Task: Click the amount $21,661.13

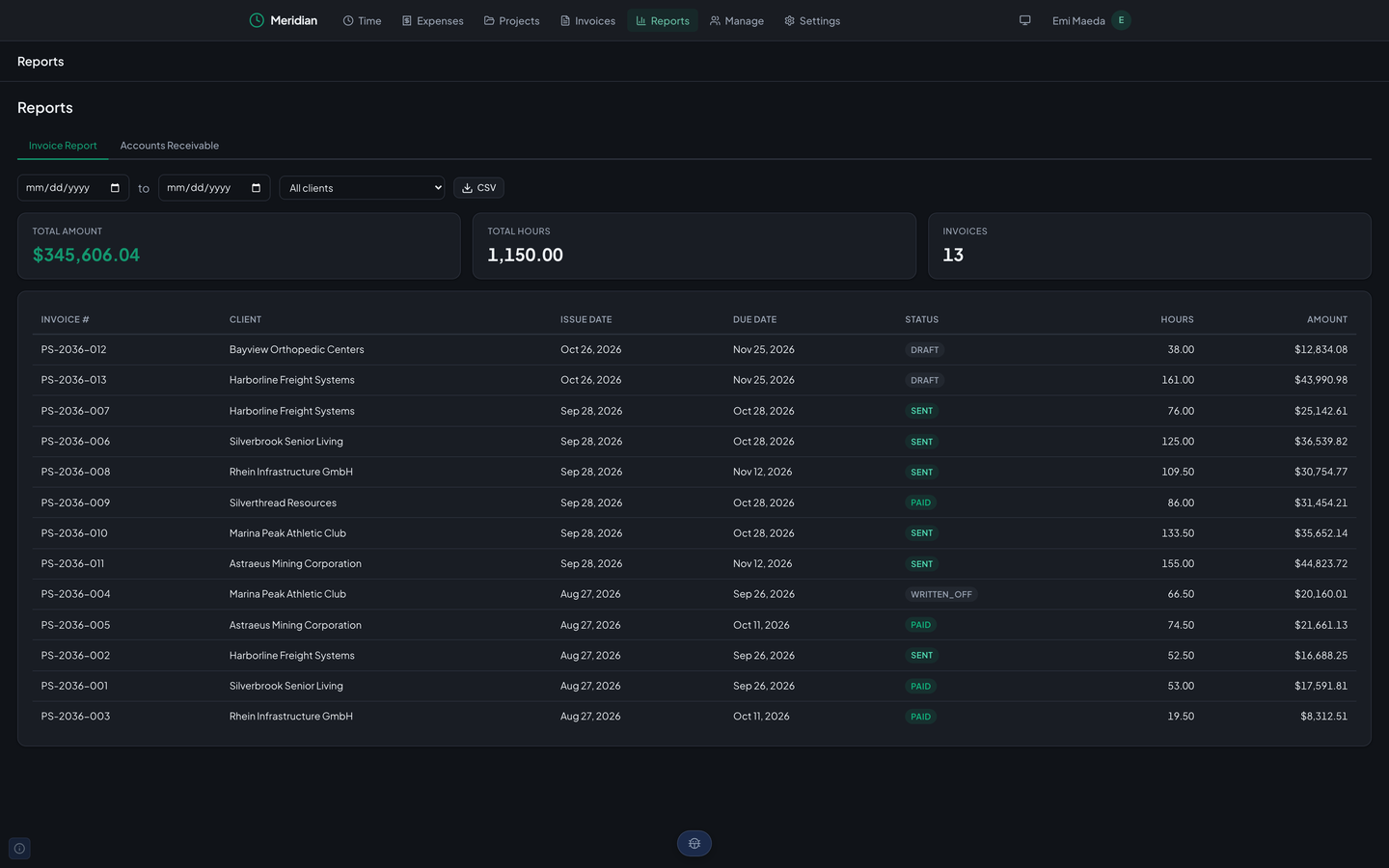Action: point(1321,625)
